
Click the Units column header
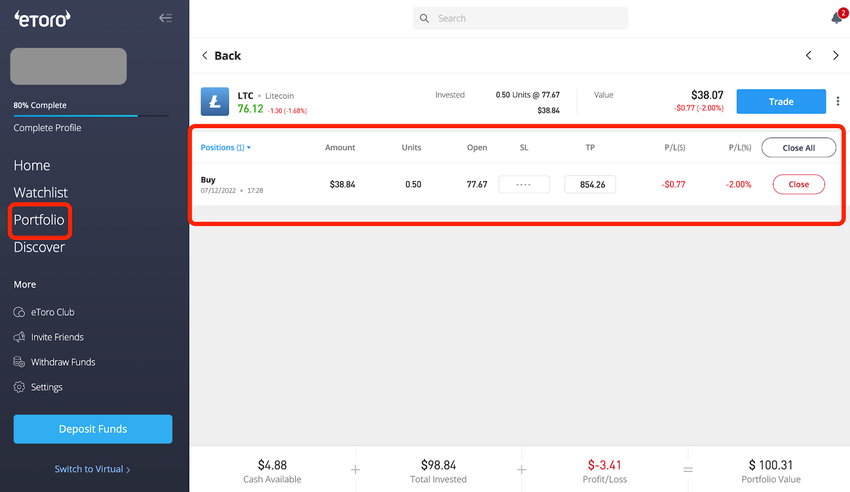411,147
